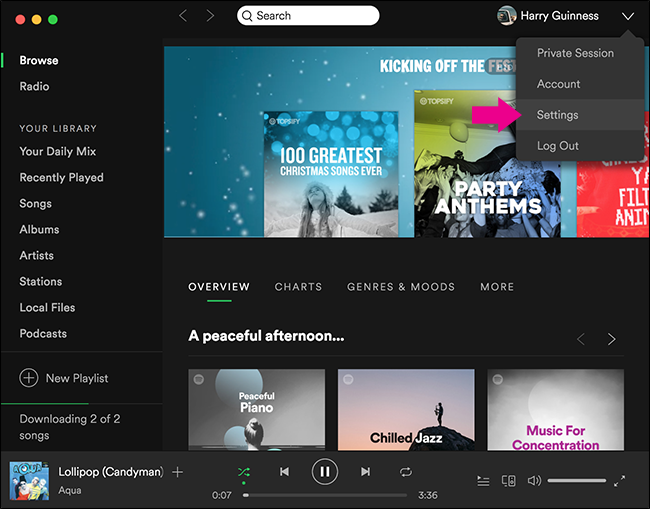Click the Aqua album cover thumbnail
Image resolution: width=650 pixels, height=509 pixels.
29,481
